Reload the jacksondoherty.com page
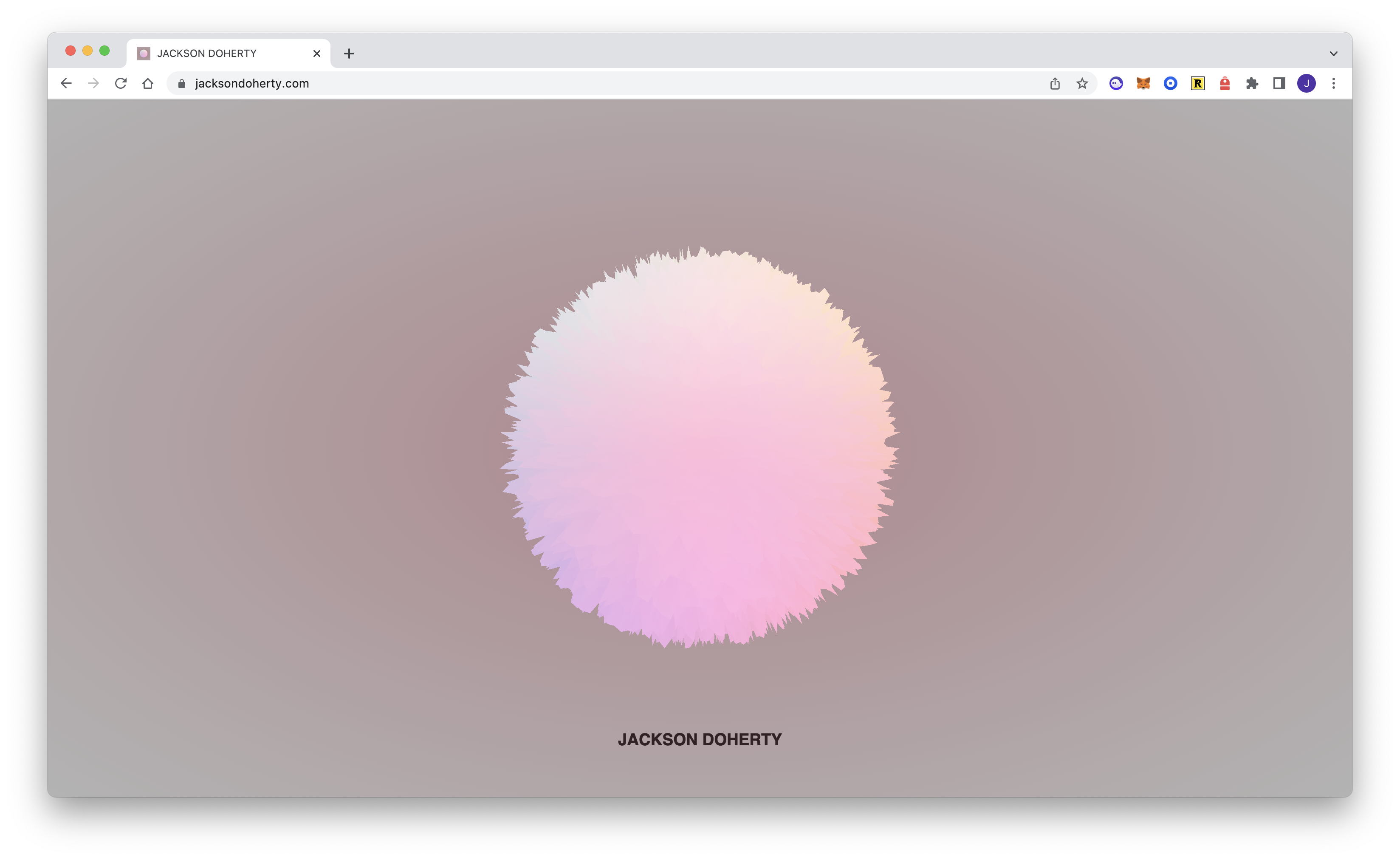The width and height of the screenshot is (1400, 860). [x=121, y=84]
